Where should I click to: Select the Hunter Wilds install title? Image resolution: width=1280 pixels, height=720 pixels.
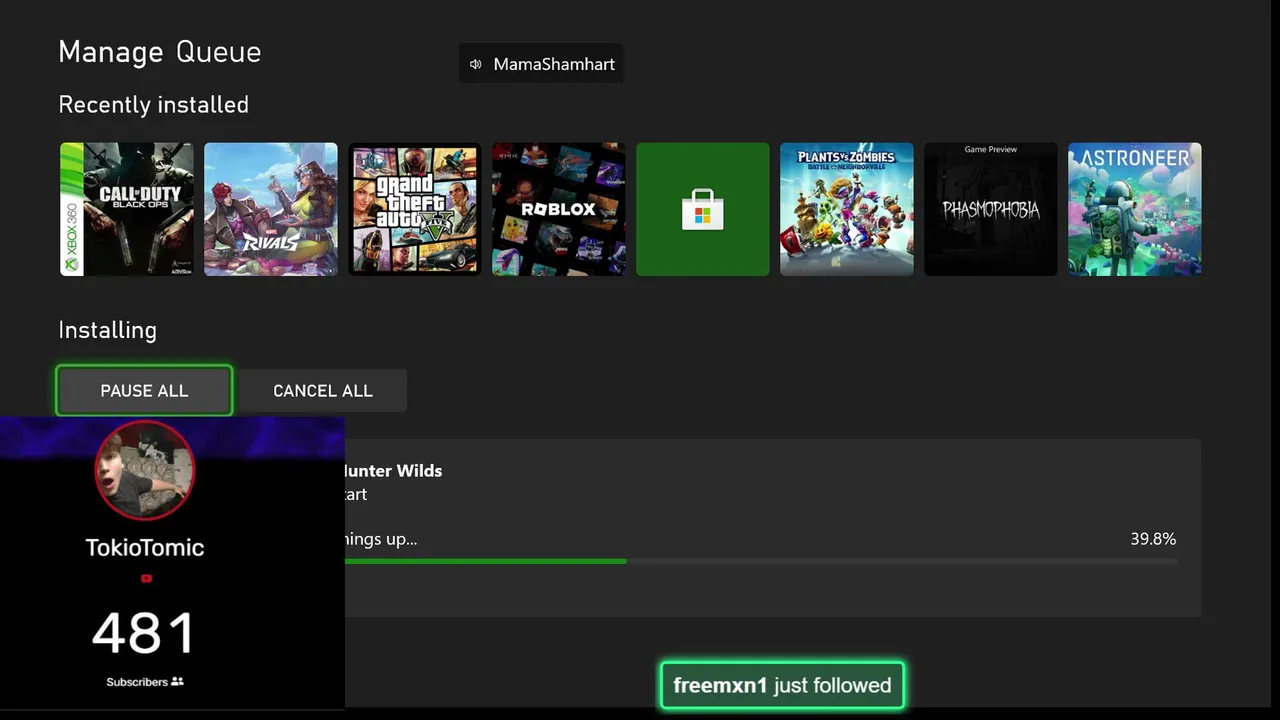pos(393,470)
